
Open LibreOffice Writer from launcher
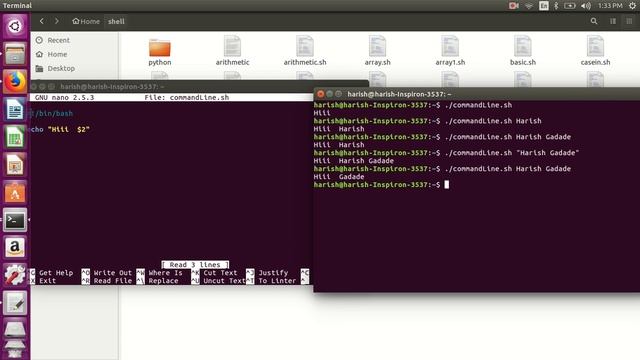(x=15, y=109)
